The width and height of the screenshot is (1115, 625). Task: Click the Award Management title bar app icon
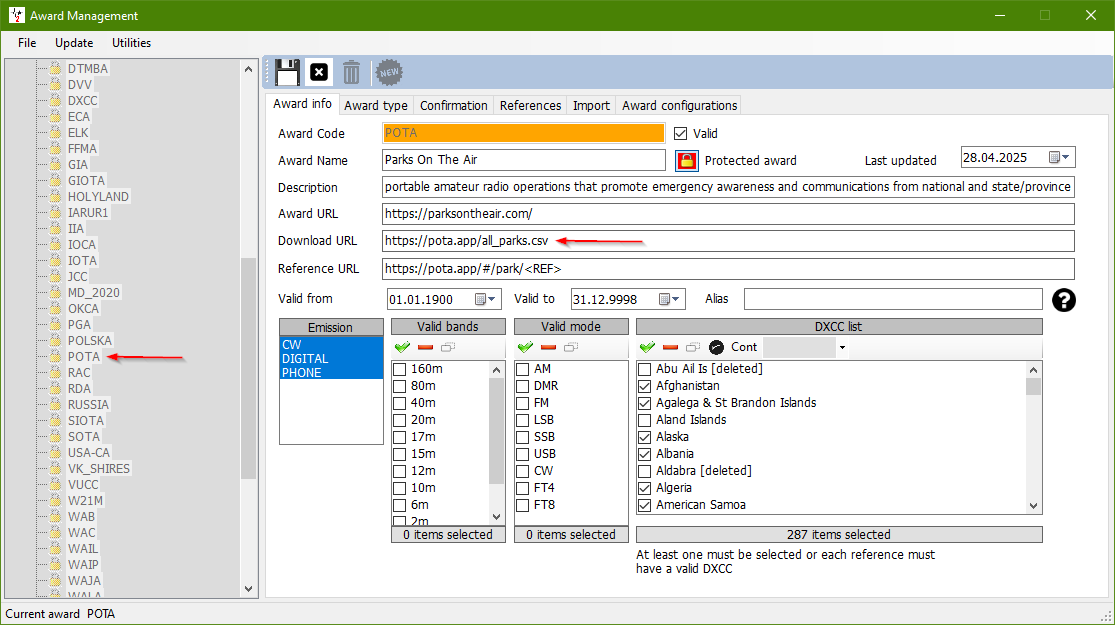[x=16, y=15]
